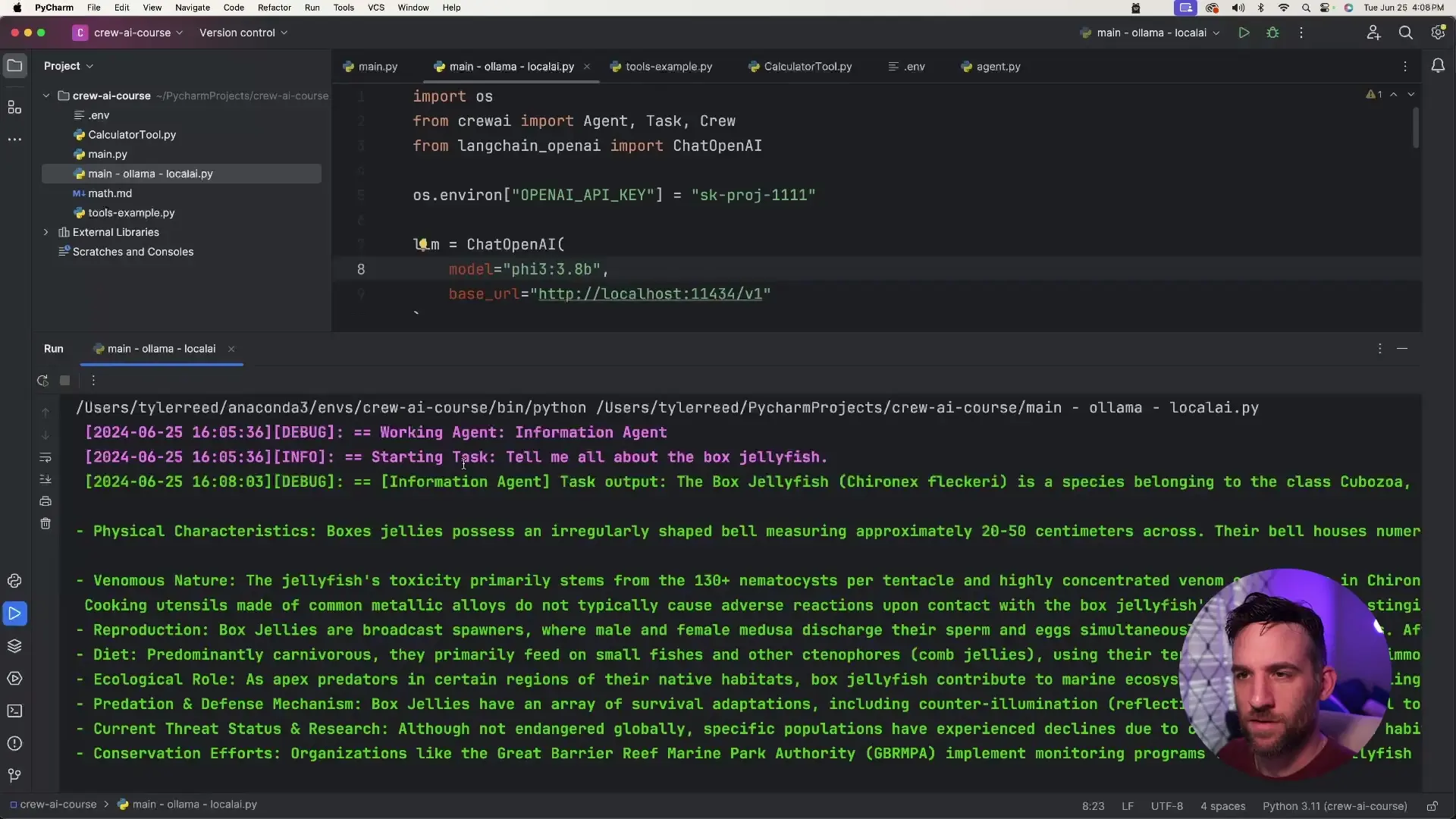Image resolution: width=1456 pixels, height=819 pixels.
Task: Switch to agent.py editor tab
Action: pos(991,67)
